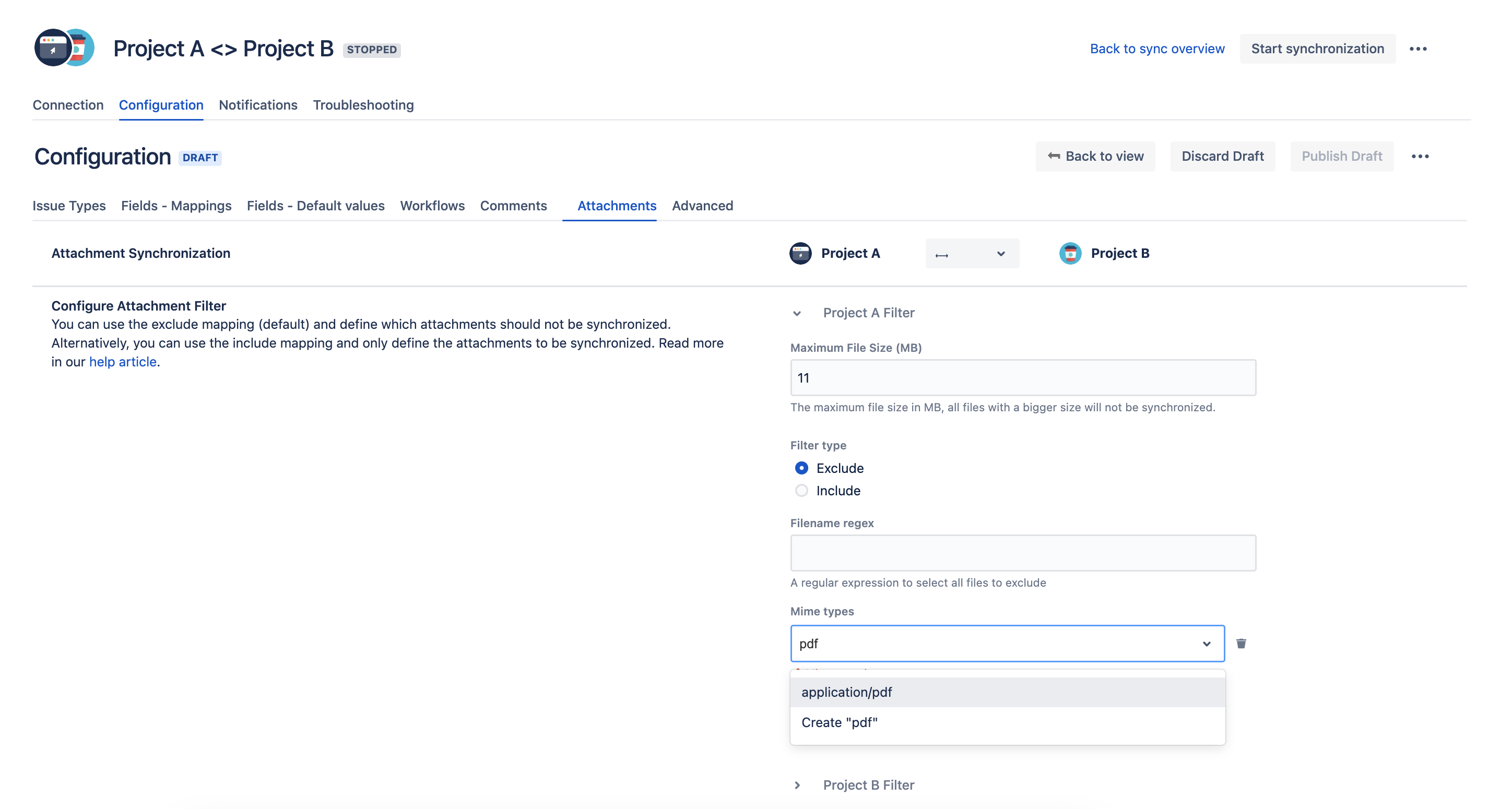The image size is (1512, 809).
Task: Toggle the Mime types dropdown chevron
Action: 1206,644
